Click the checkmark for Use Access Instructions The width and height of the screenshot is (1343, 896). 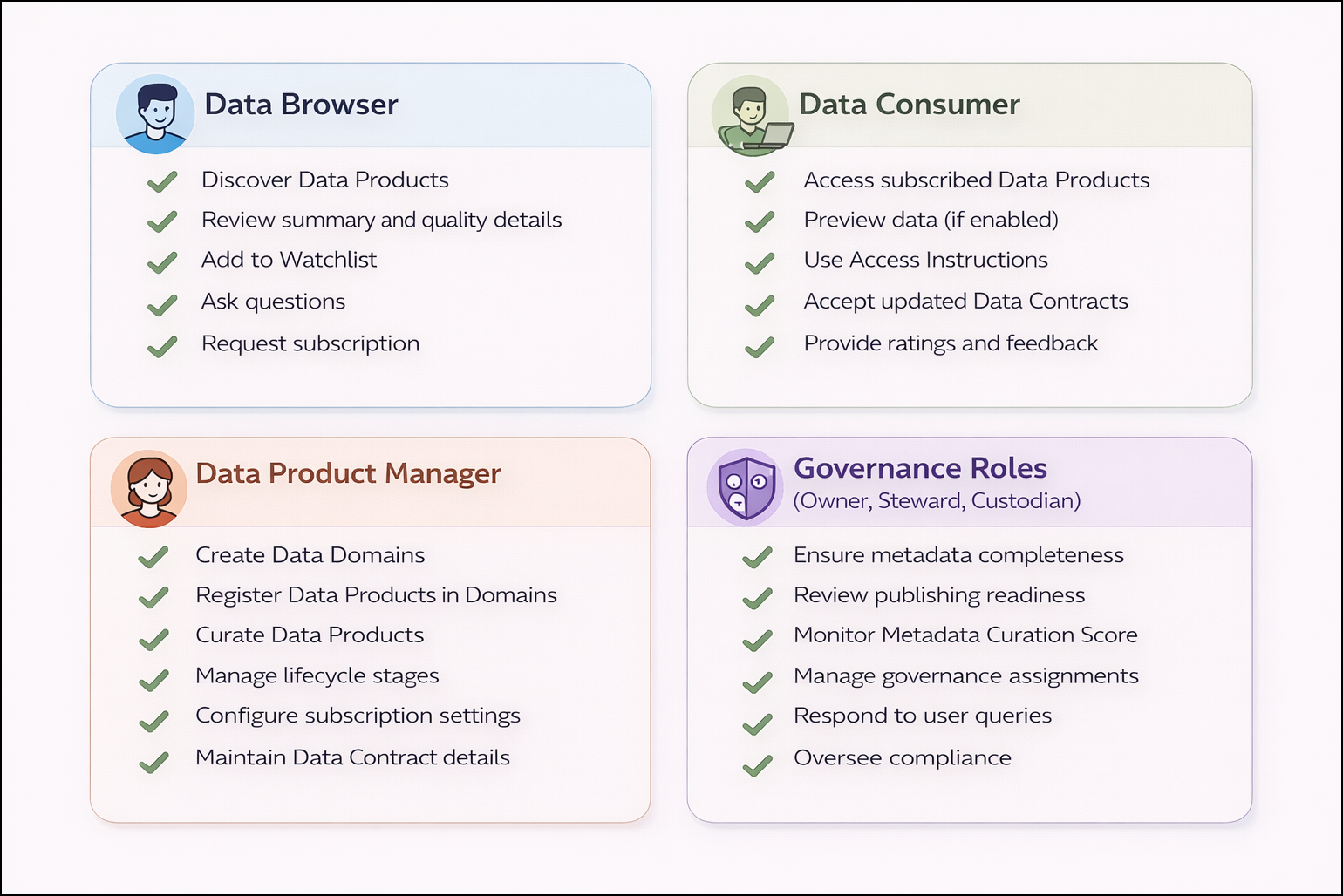pos(760,262)
